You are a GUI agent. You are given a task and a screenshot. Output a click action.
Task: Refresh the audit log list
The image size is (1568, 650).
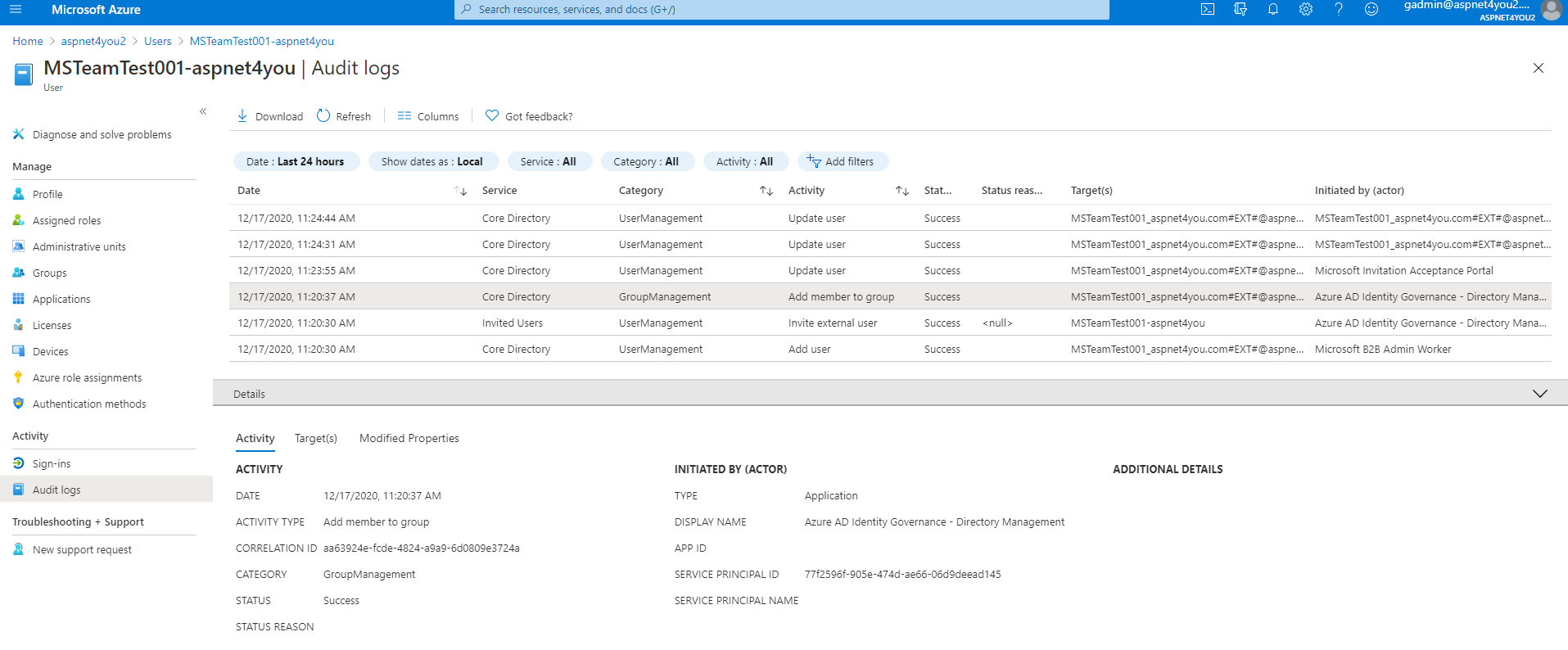(x=344, y=116)
